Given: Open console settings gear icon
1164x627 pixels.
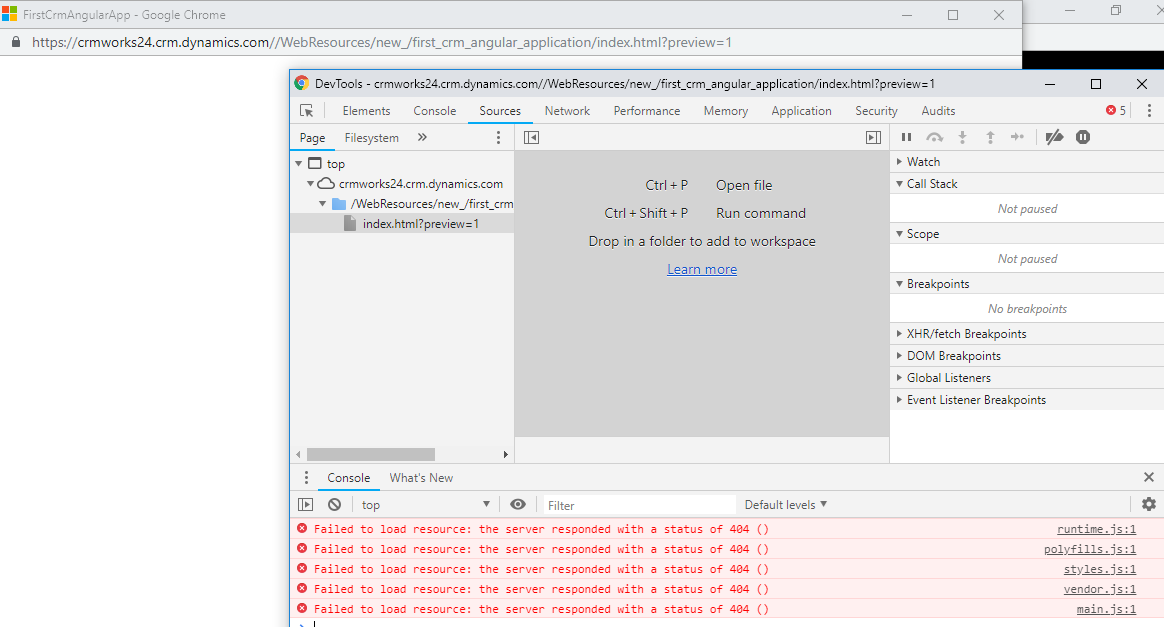Looking at the screenshot, I should (1149, 505).
